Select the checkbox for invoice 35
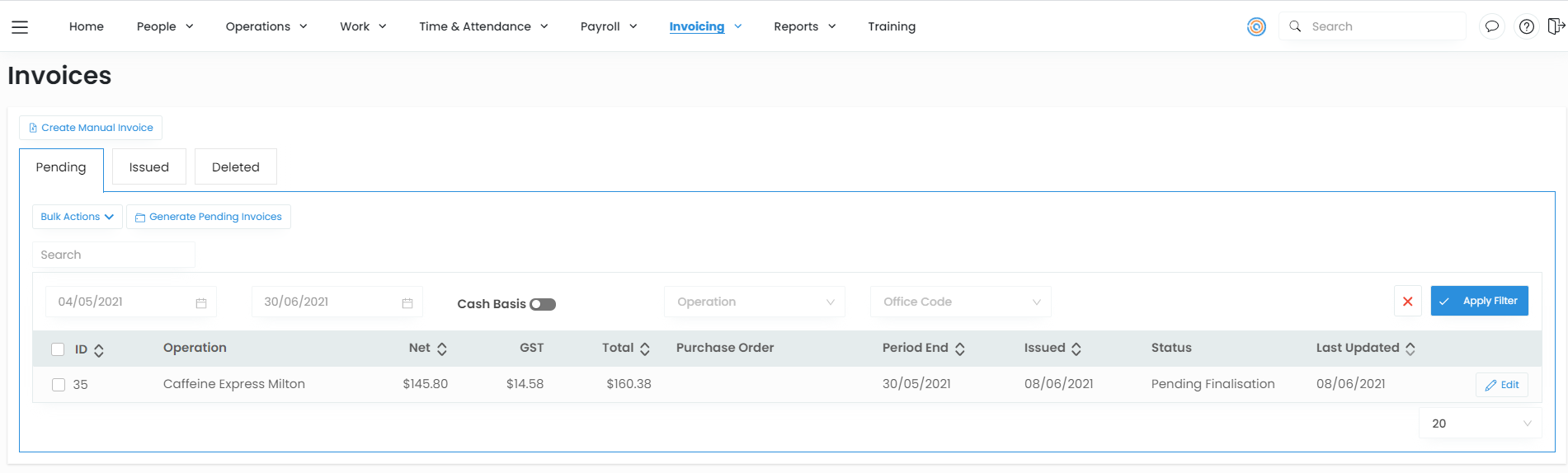Viewport: 1568px width, 473px height. [x=59, y=385]
